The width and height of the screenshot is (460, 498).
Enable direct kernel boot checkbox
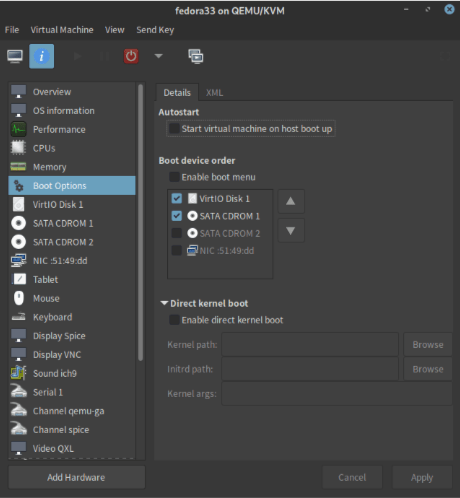click(174, 320)
